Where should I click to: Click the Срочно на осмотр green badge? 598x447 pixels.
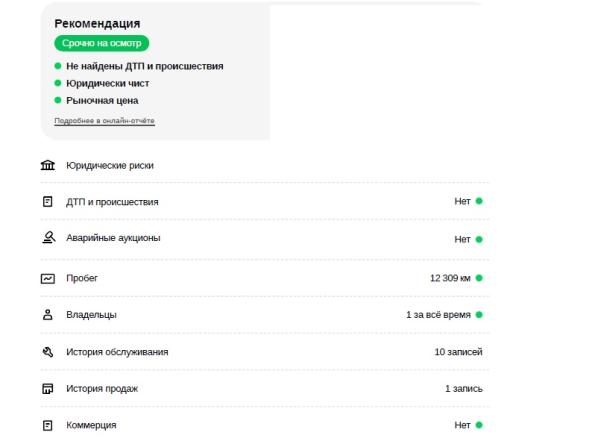pyautogui.click(x=101, y=43)
